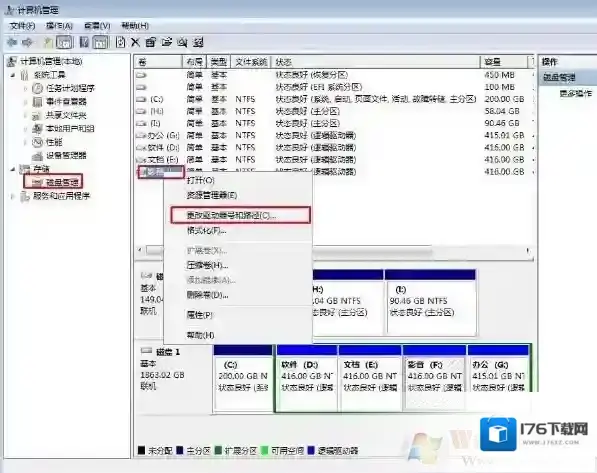Click the green 扩展分区 legend swatch
This screenshot has height=473, width=597.
(x=218, y=451)
